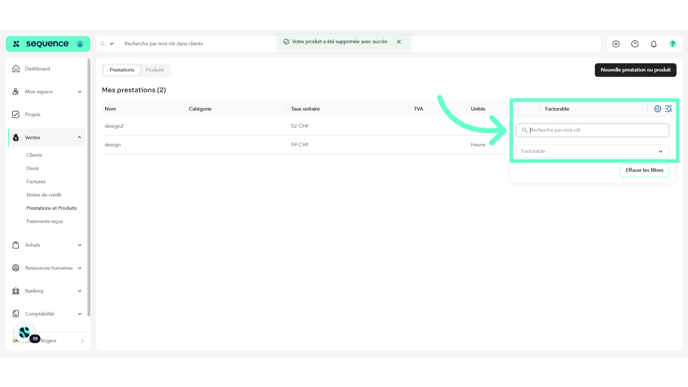
Task: Open the notifications bell
Action: coord(654,44)
